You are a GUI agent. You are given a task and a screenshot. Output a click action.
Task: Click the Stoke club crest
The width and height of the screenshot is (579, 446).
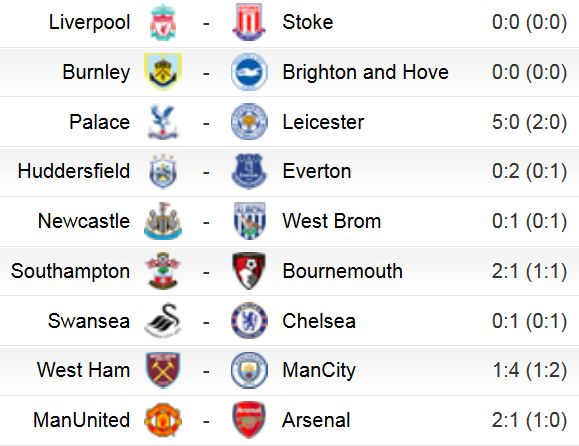[x=249, y=22]
